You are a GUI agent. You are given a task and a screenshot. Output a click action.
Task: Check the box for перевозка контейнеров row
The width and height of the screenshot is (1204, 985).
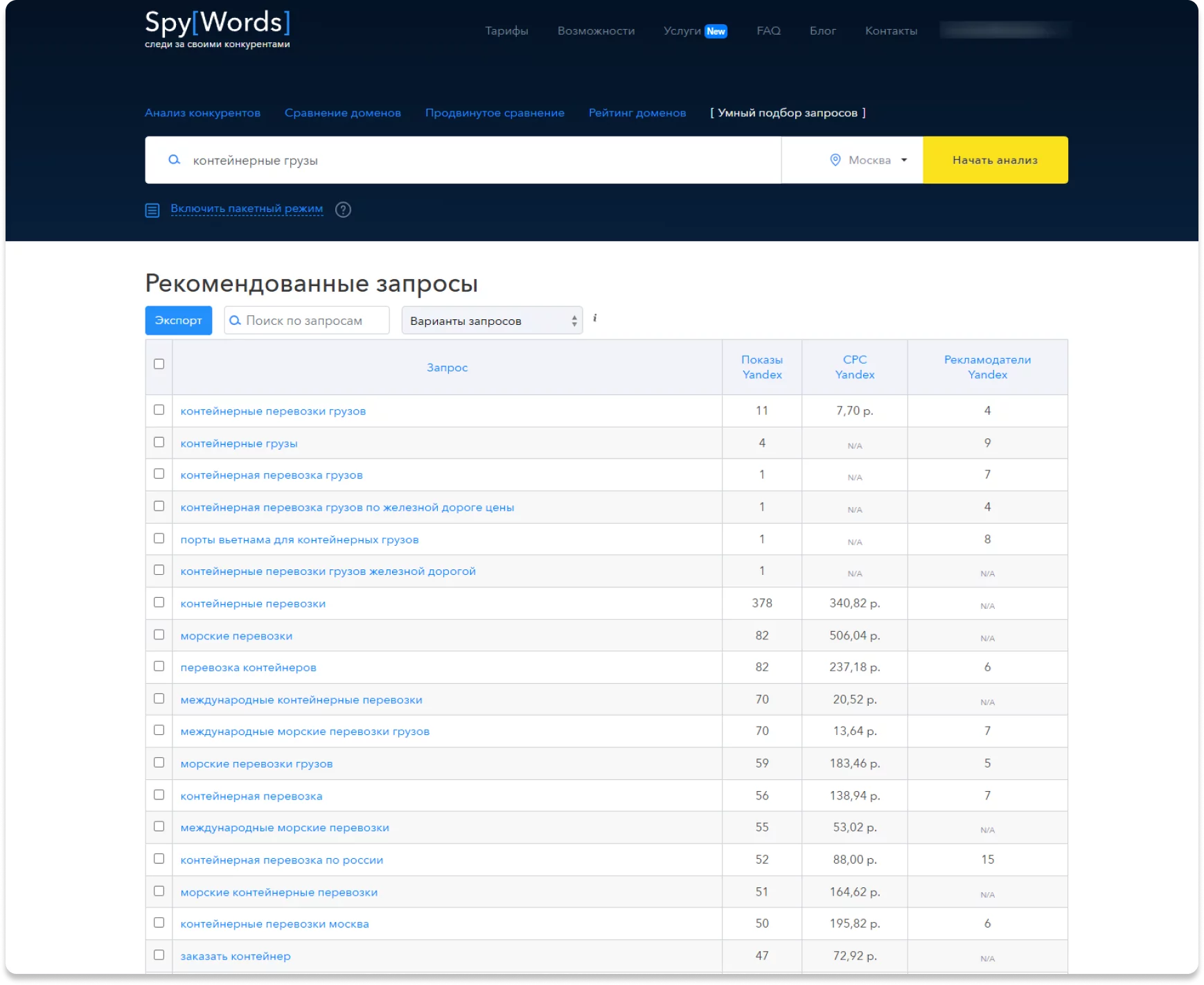tap(159, 666)
